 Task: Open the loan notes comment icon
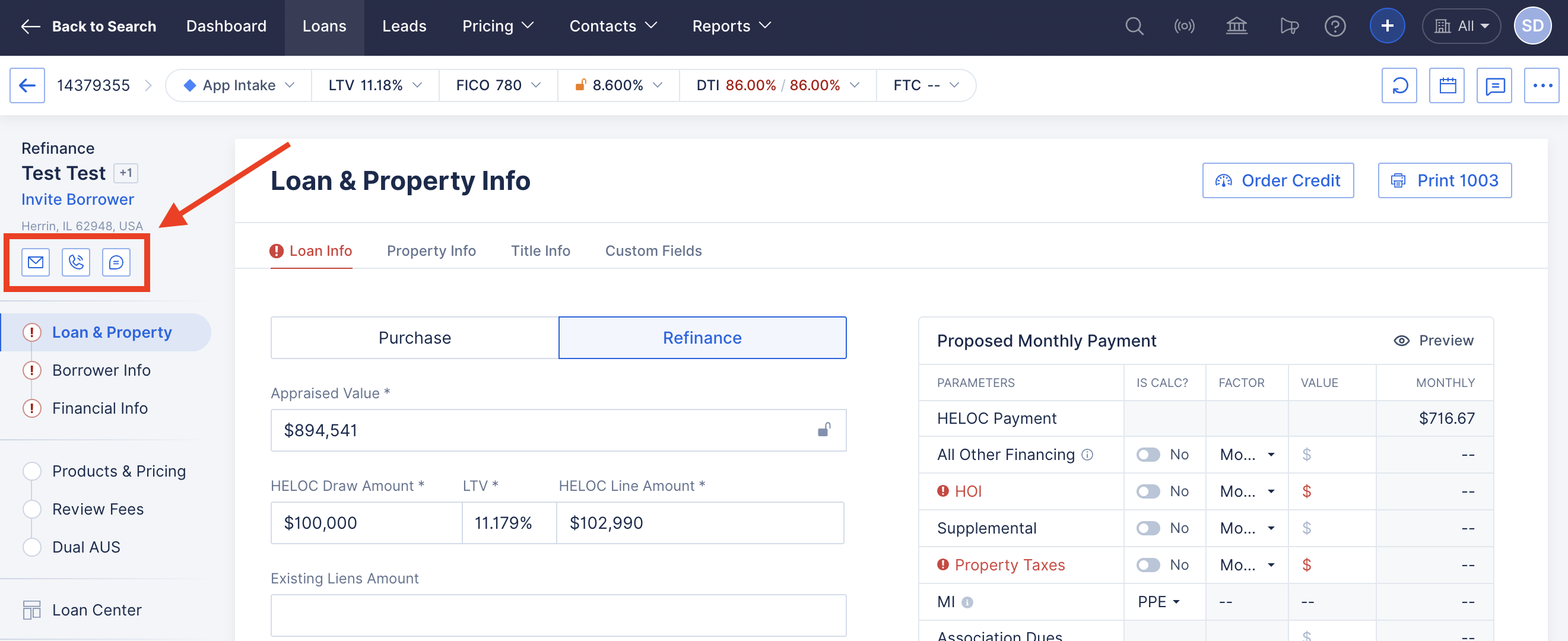click(1494, 85)
